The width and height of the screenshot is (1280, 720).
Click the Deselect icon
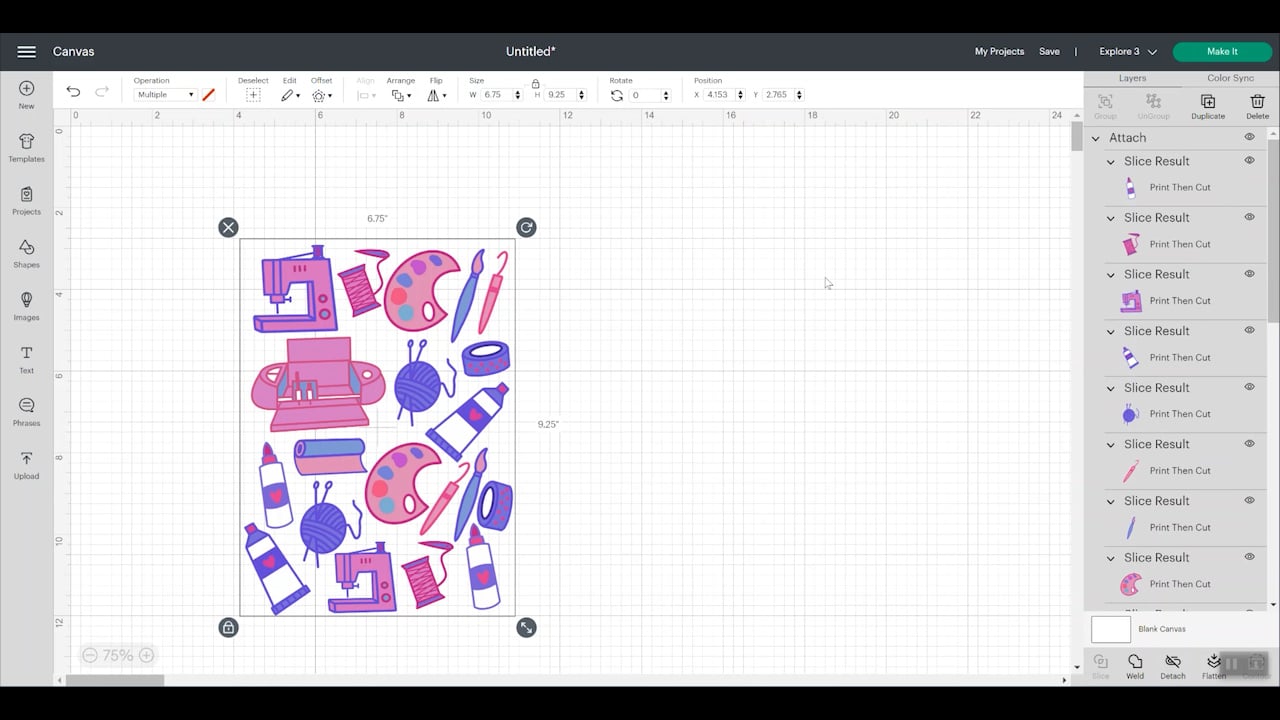[x=253, y=95]
